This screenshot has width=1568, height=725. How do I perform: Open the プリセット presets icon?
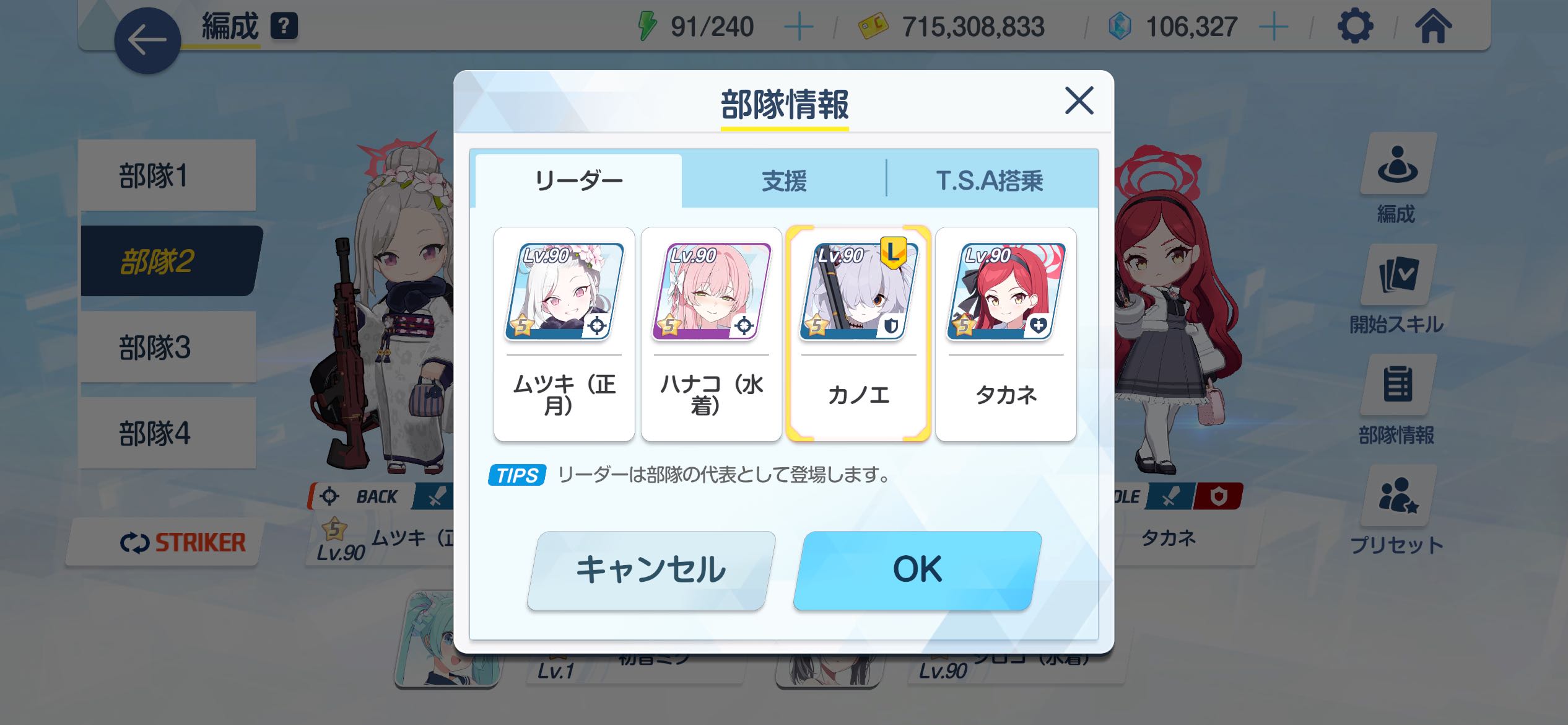[x=1397, y=496]
